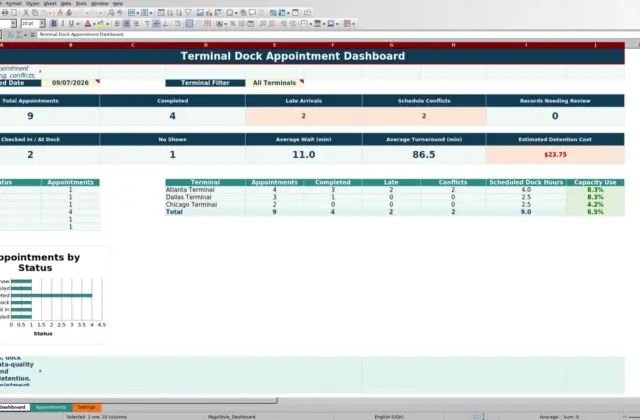Click the Insert Hyperlink icon
This screenshot has width=640, height=420.
tap(243, 13)
